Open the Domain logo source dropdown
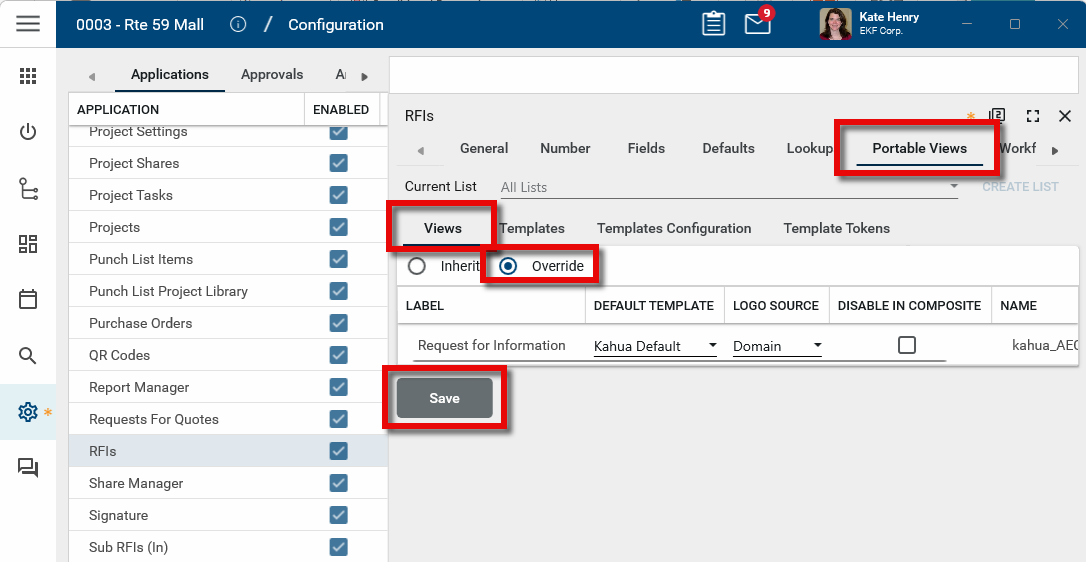The image size is (1086, 562). (777, 346)
